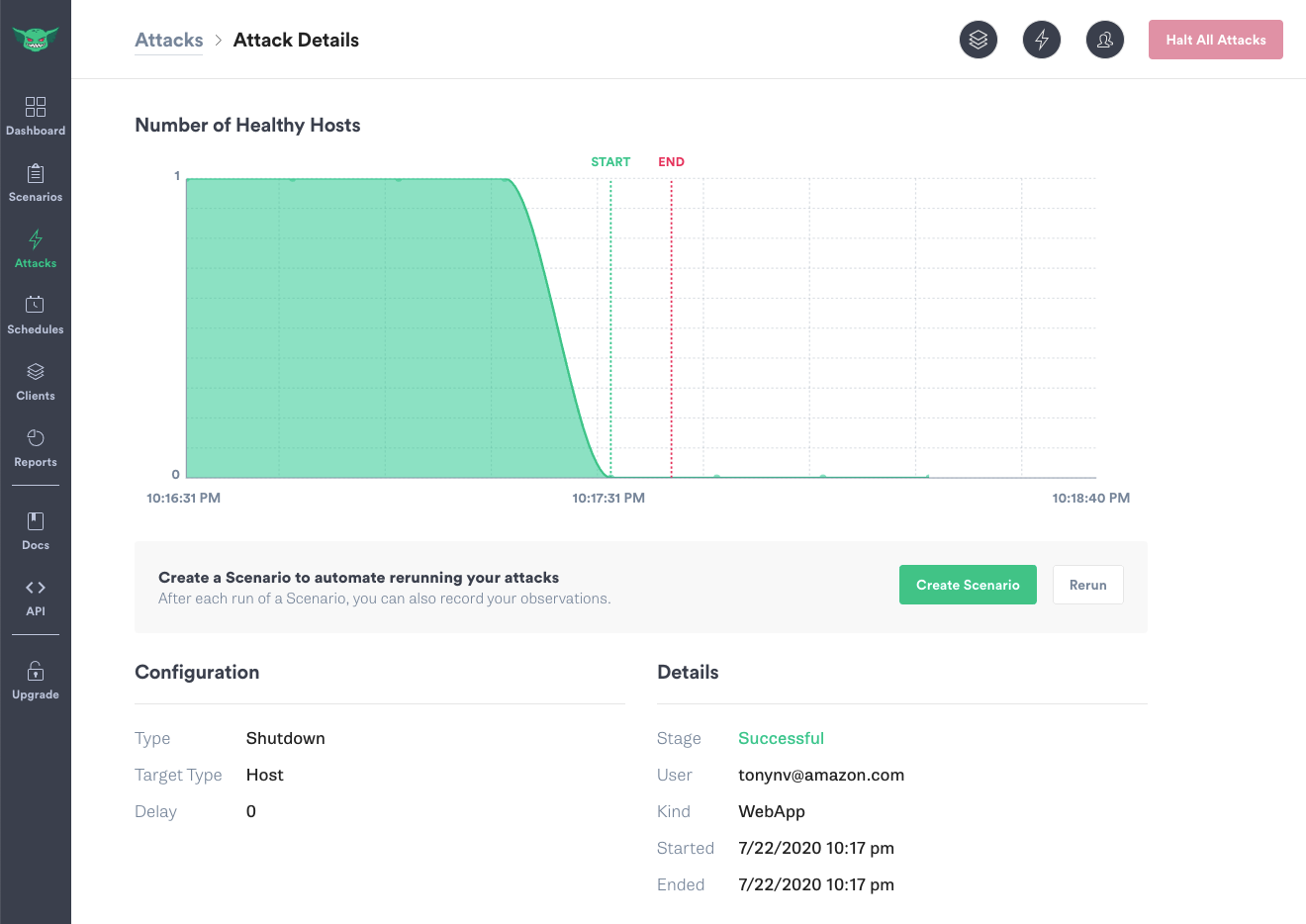
Task: Click the START marker on the chart
Action: 610,162
